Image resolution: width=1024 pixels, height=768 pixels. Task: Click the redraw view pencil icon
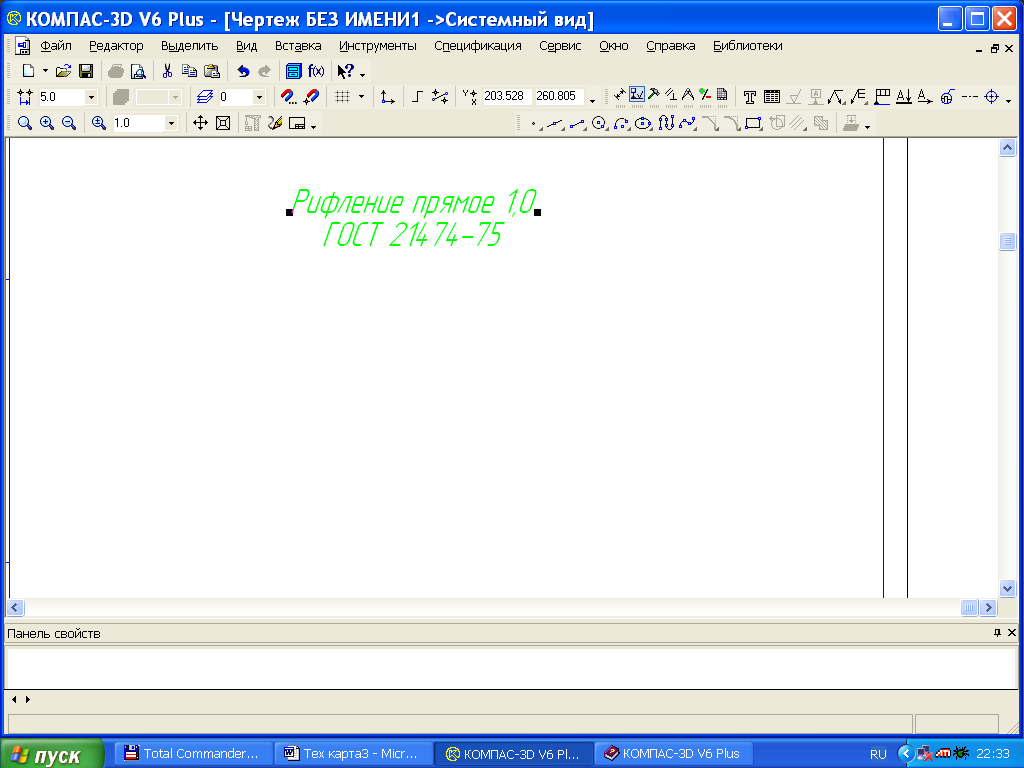point(275,123)
